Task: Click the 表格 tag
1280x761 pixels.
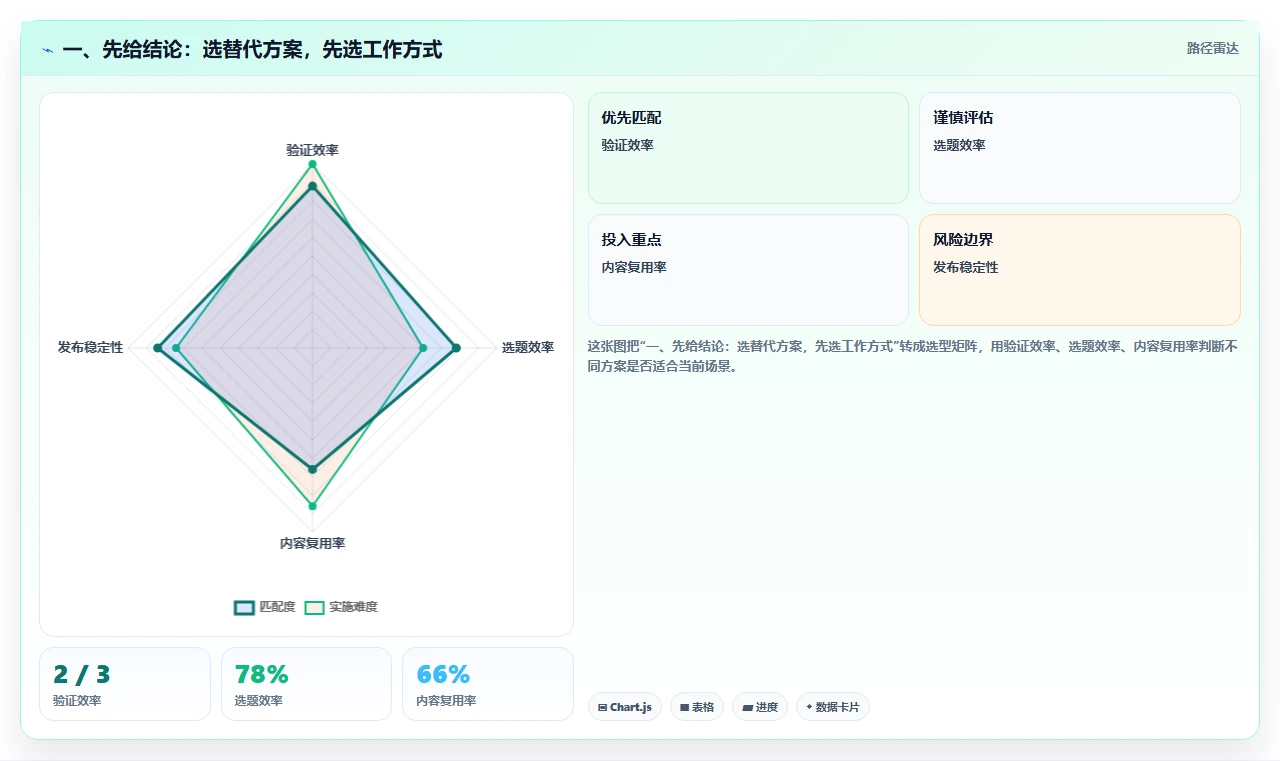Action: coord(697,707)
